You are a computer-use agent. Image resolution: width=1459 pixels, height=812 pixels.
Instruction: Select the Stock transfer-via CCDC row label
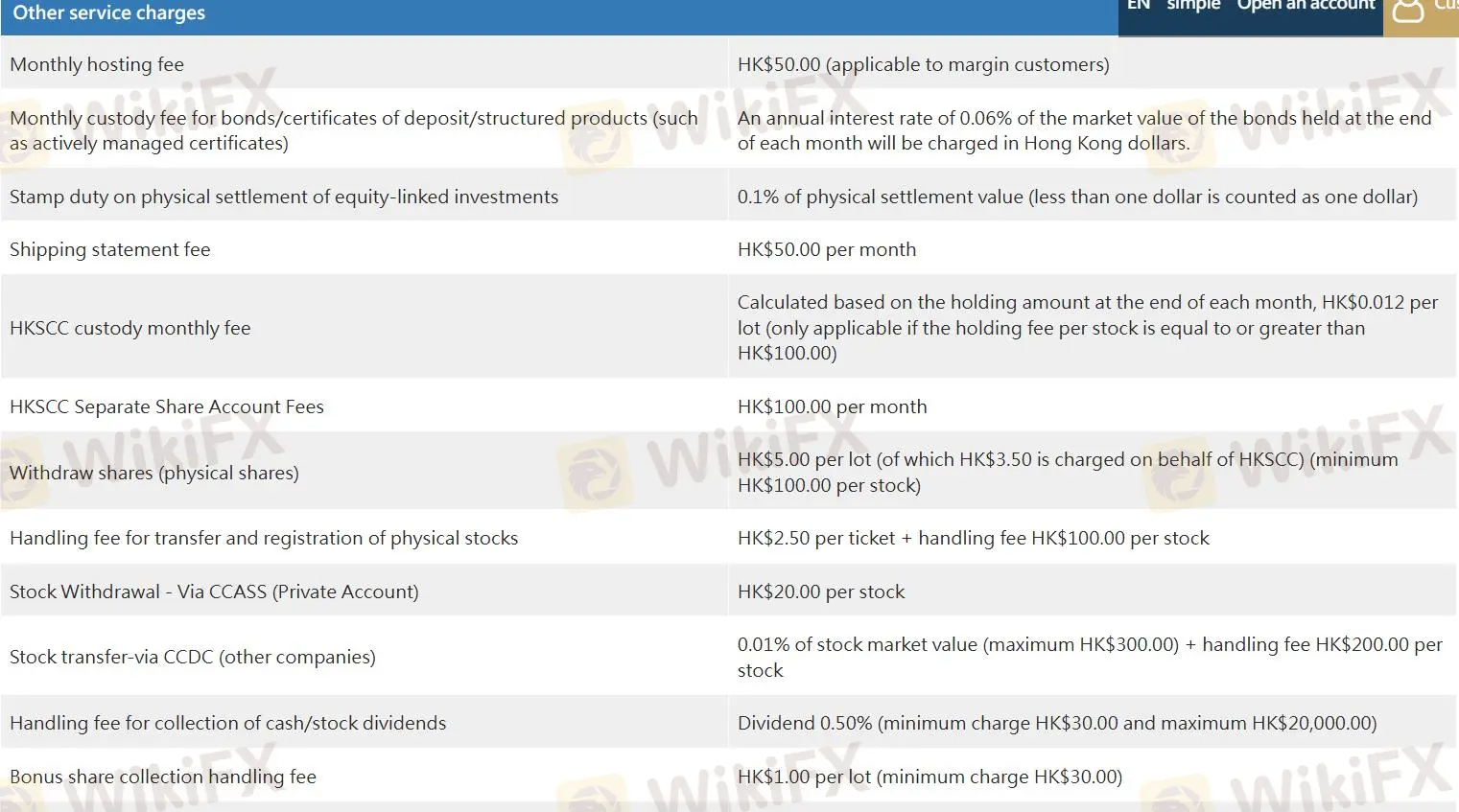193,657
